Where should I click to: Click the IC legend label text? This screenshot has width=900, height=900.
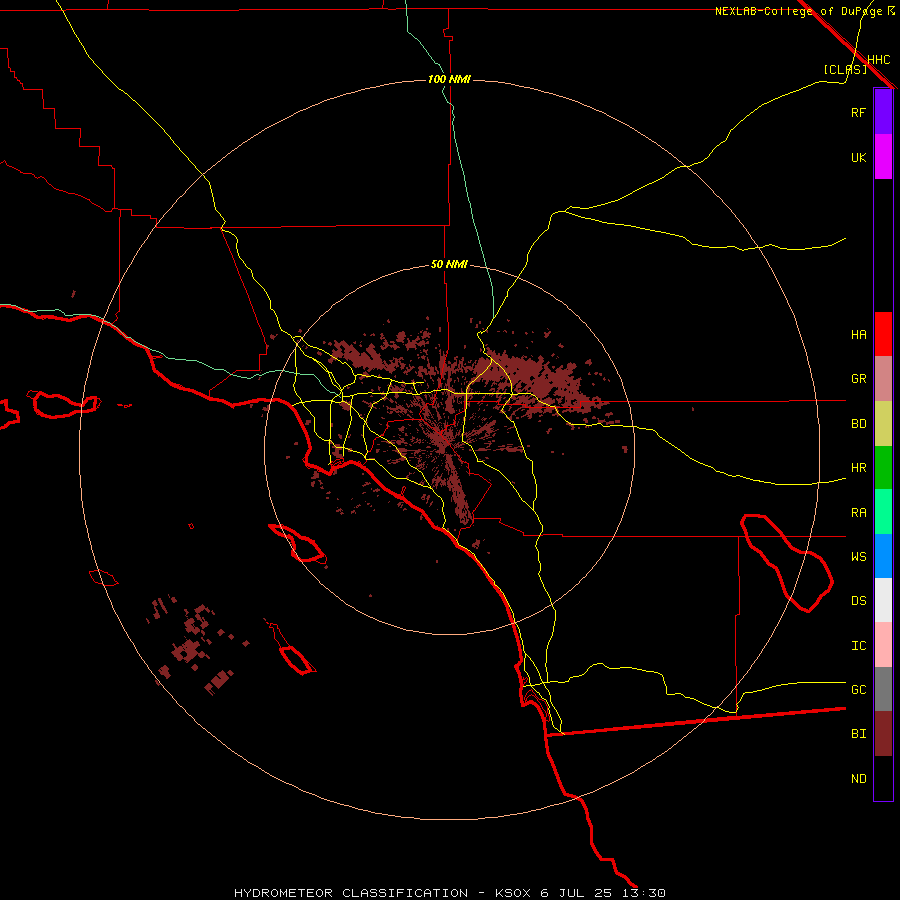point(858,646)
